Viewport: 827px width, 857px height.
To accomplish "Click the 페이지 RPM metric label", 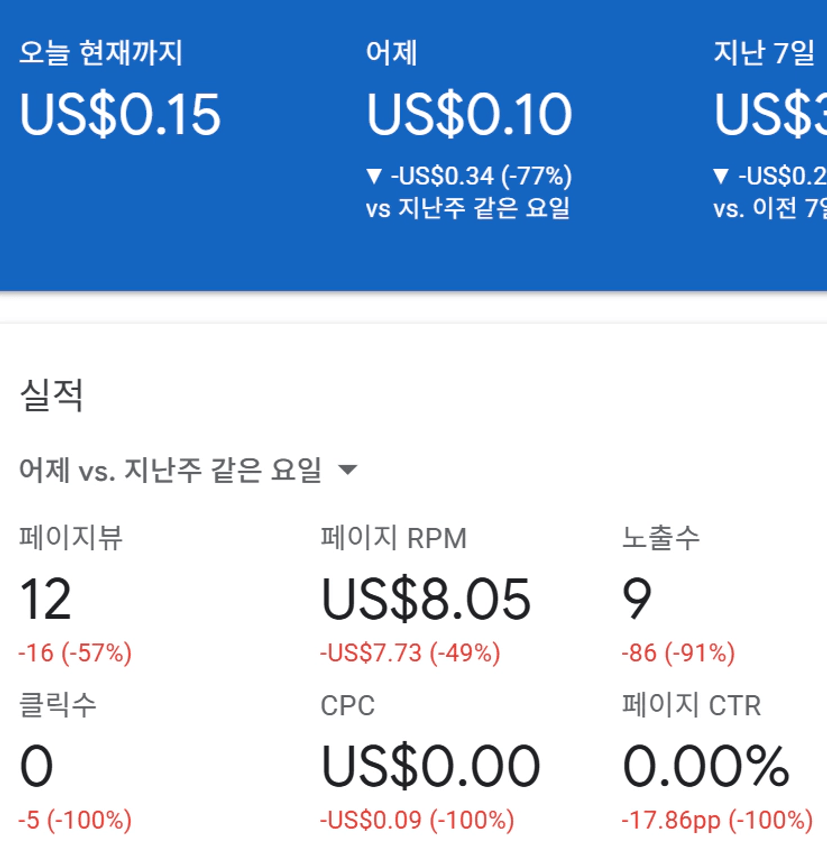I will click(x=393, y=539).
